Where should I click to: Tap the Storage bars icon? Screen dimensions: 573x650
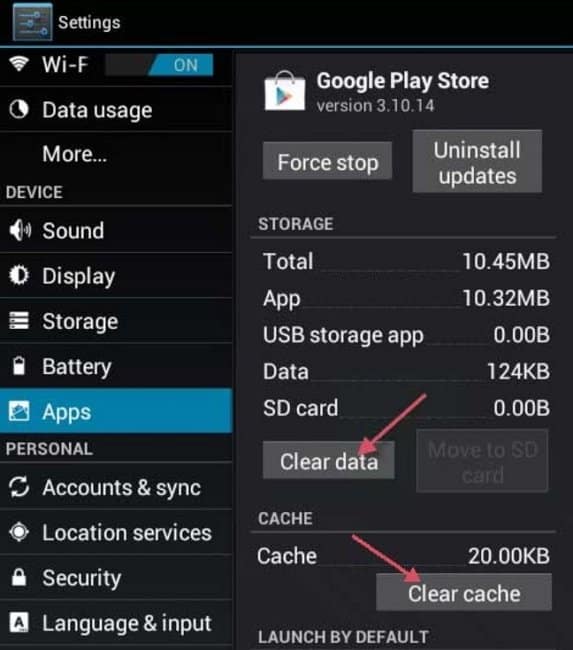coord(19,321)
